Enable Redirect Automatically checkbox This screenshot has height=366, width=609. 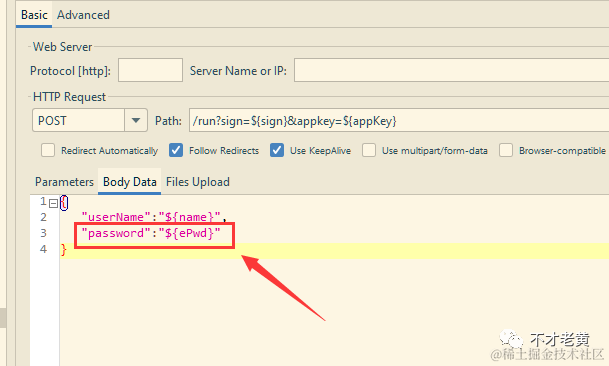tap(48, 150)
